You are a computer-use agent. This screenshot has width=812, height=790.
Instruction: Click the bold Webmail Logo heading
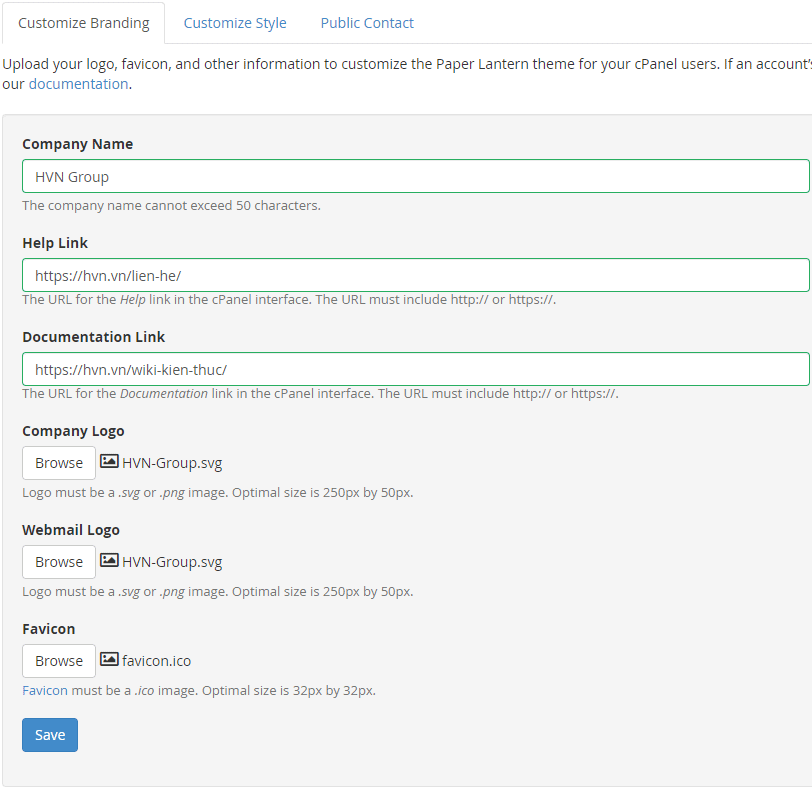[71, 530]
